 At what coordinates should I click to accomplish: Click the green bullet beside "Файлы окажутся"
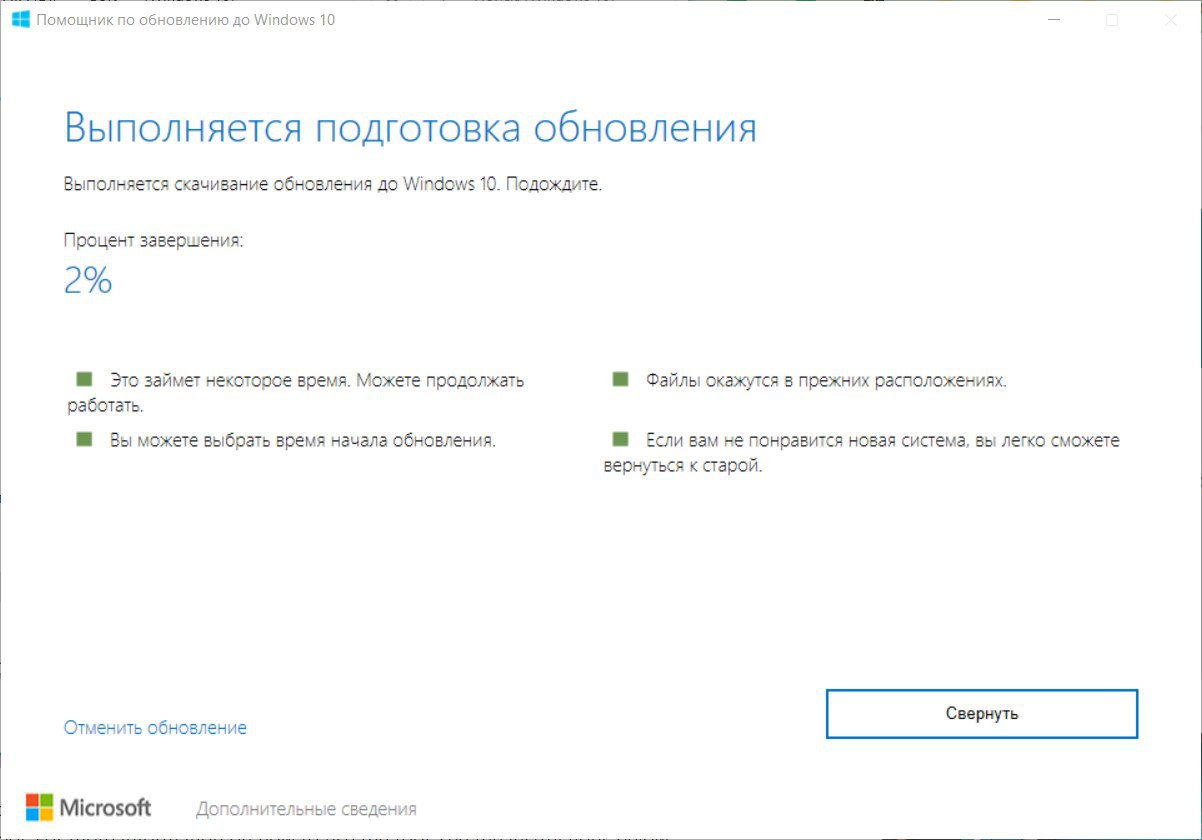tap(620, 379)
